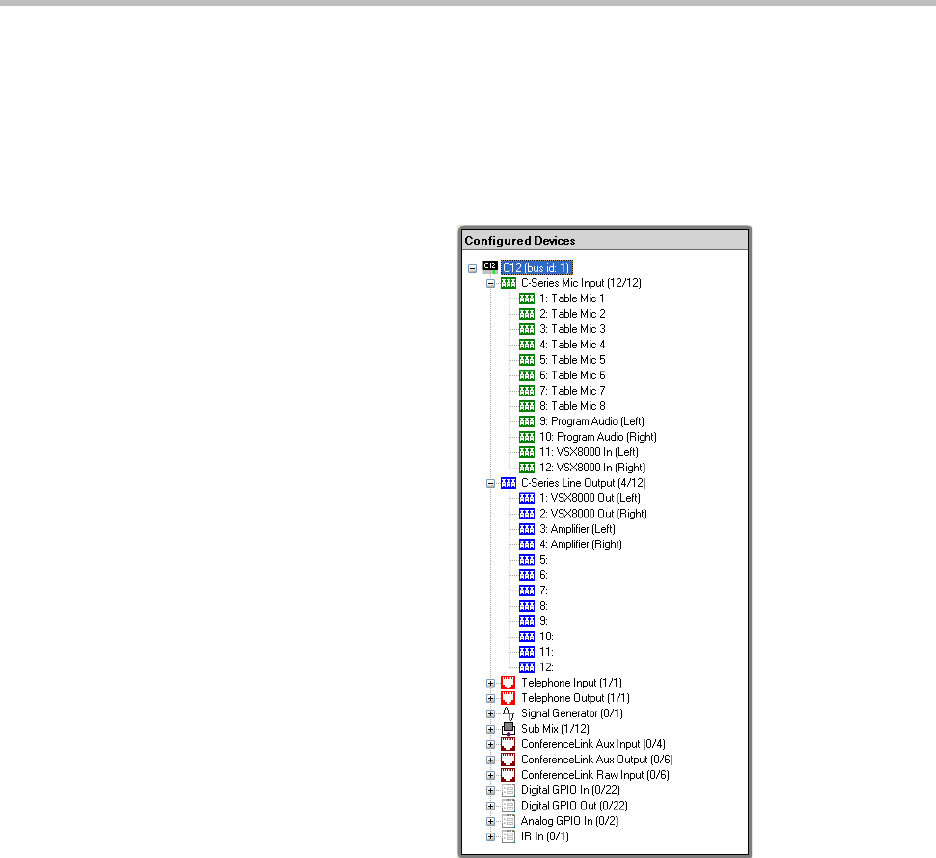Collapse the C-Series Mic Input branch
The width and height of the screenshot is (936, 858).
[x=490, y=283]
